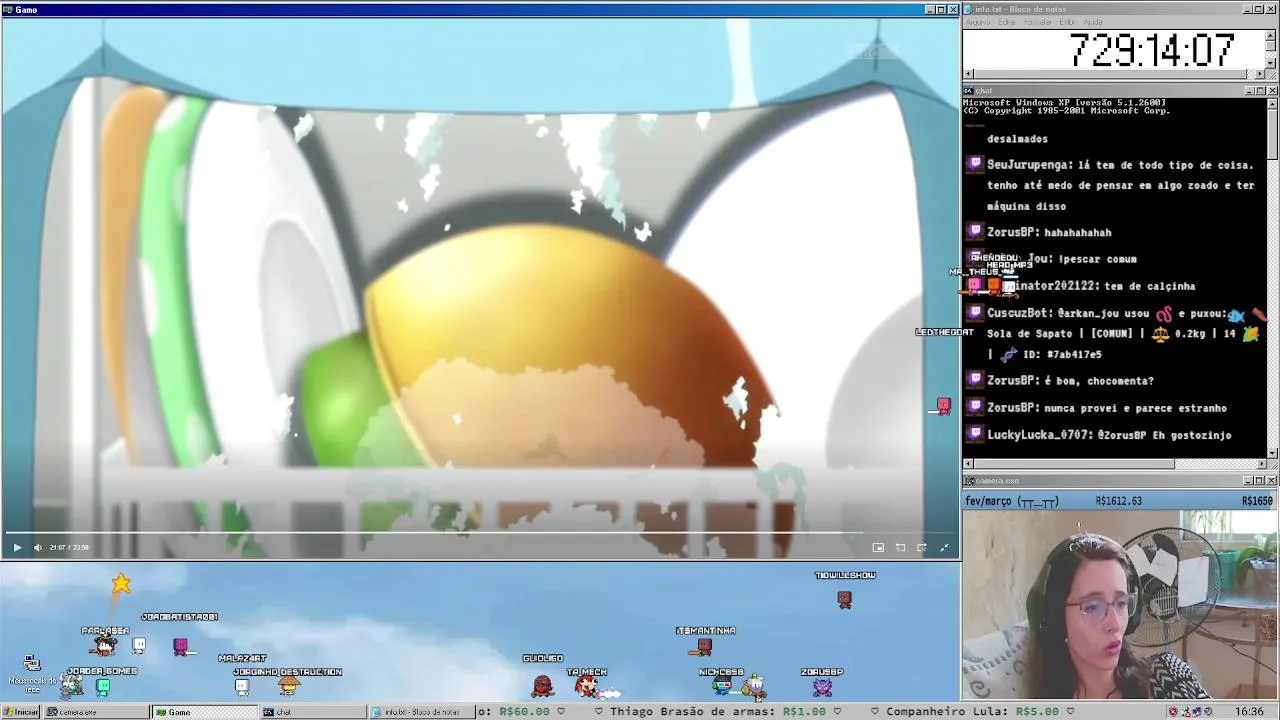
Task: Click the Notepad horizontal scrollbar left arrow
Action: [x=968, y=73]
